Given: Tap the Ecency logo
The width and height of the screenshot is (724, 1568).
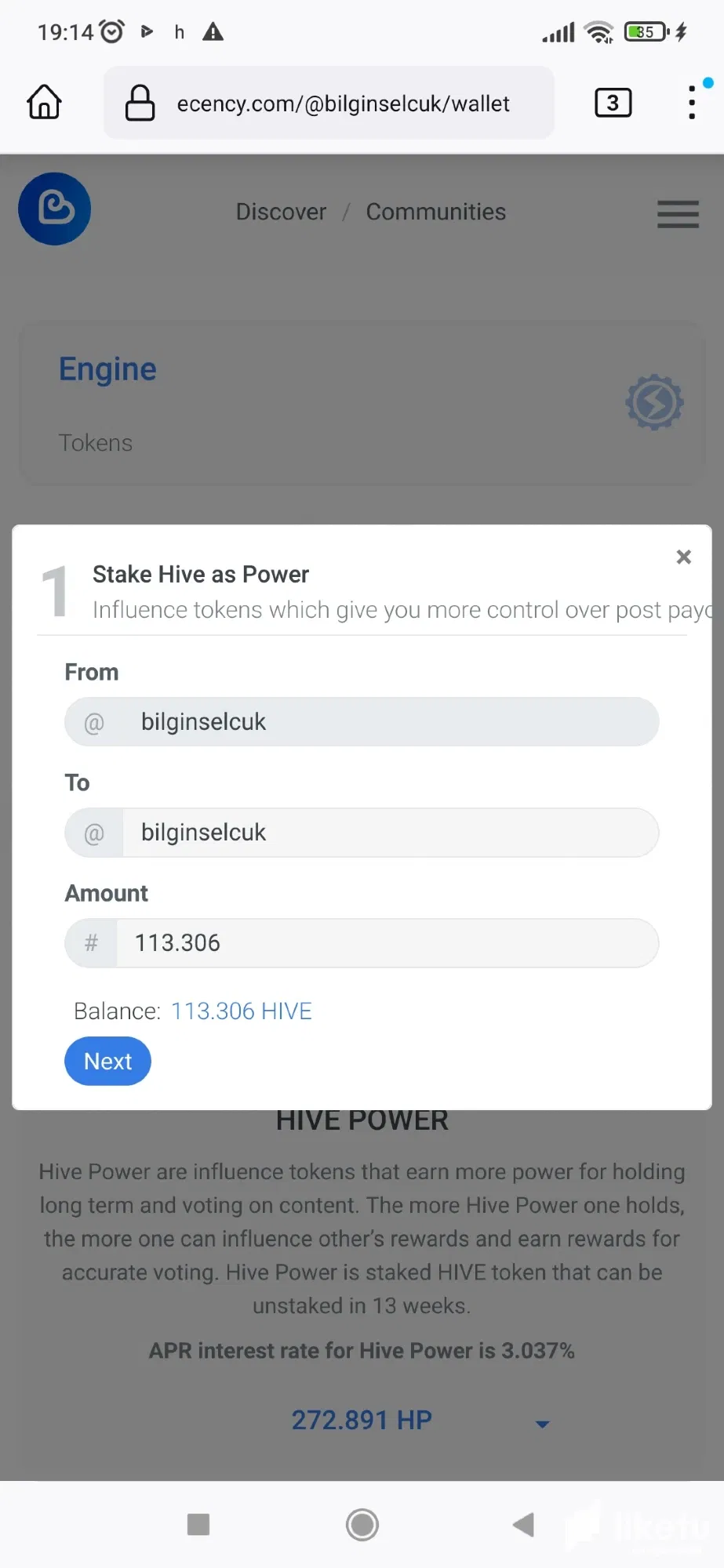Looking at the screenshot, I should 54,209.
